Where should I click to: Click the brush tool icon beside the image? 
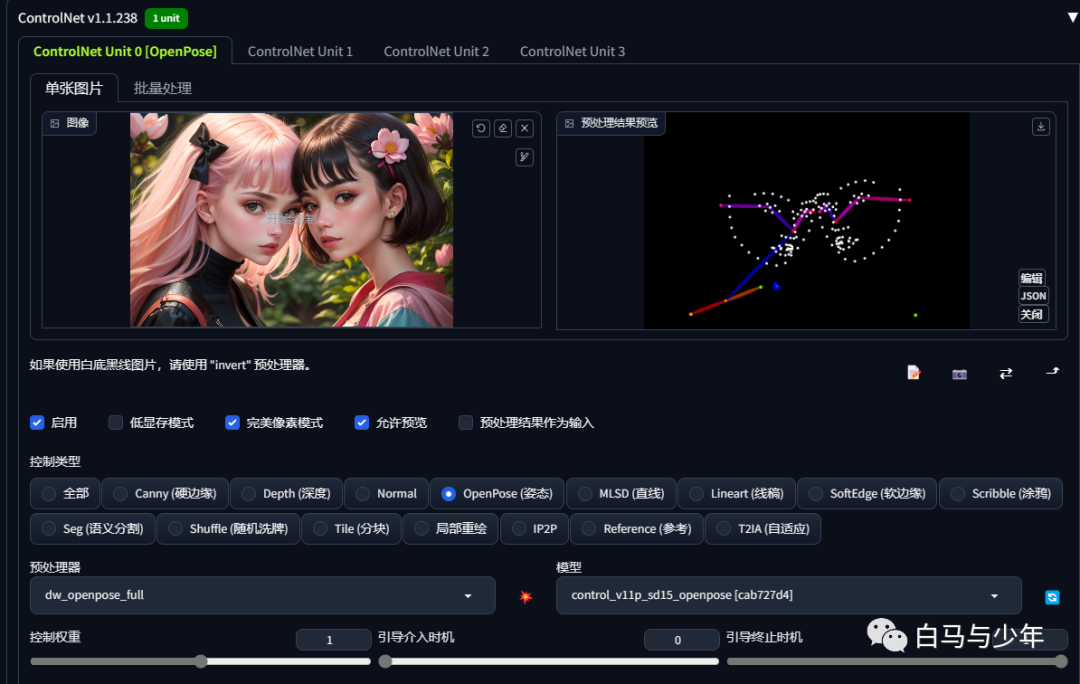(525, 157)
